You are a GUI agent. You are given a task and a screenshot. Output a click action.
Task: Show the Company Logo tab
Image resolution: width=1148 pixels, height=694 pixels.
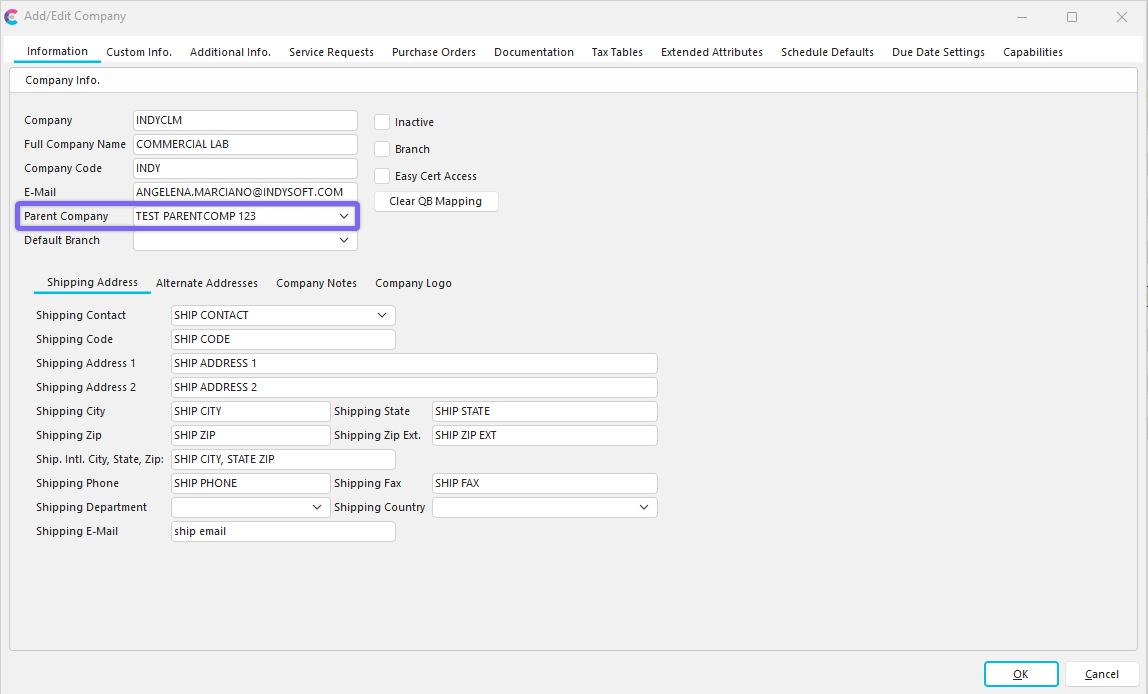click(413, 283)
